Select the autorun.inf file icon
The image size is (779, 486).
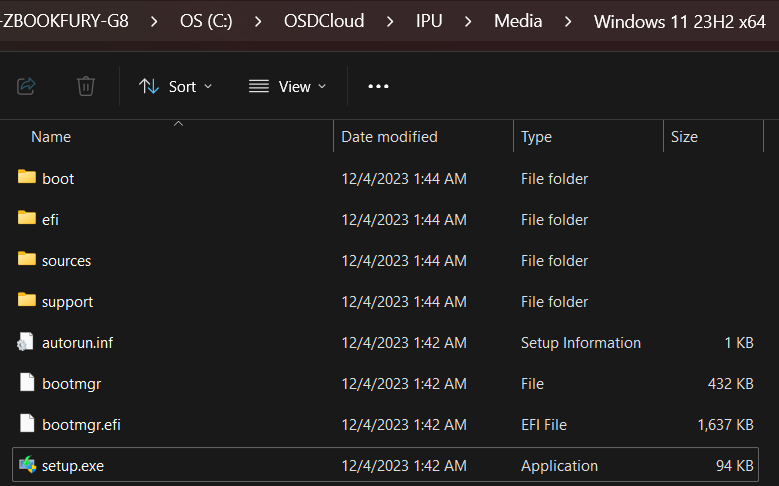tap(27, 342)
